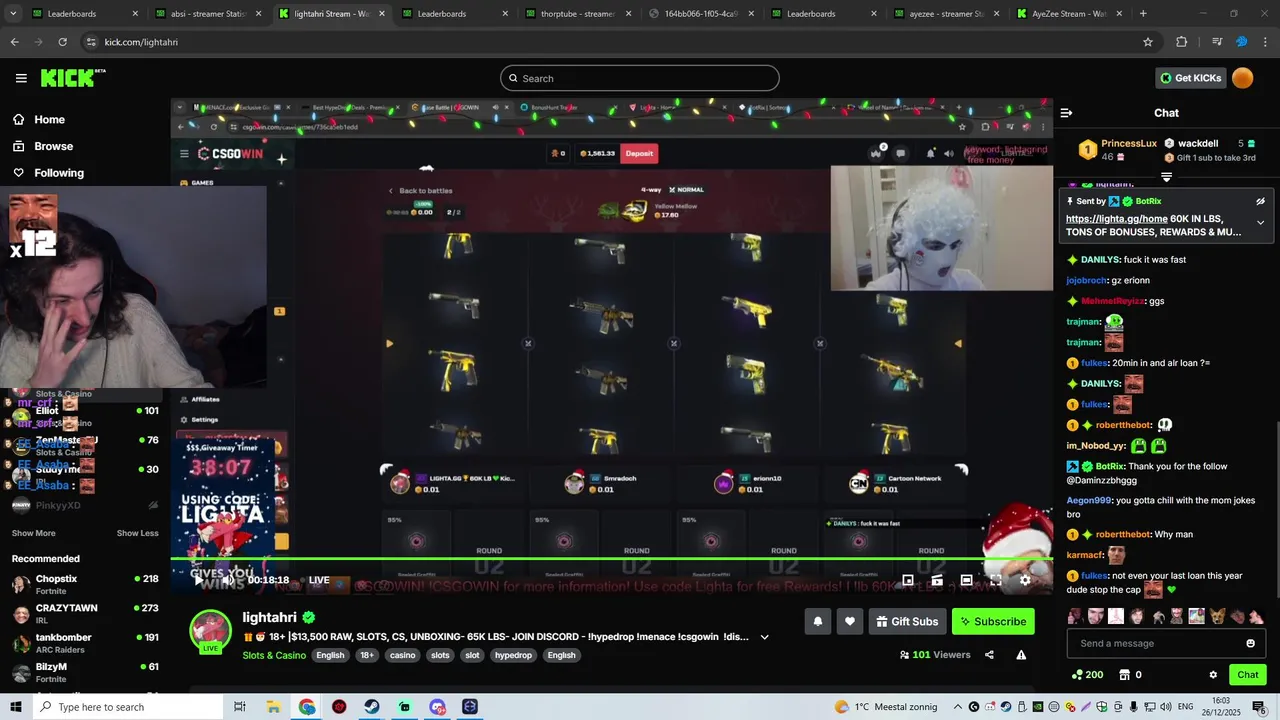Image resolution: width=1280 pixels, height=720 pixels.
Task: Seek on the green stream progress bar
Action: (611, 560)
